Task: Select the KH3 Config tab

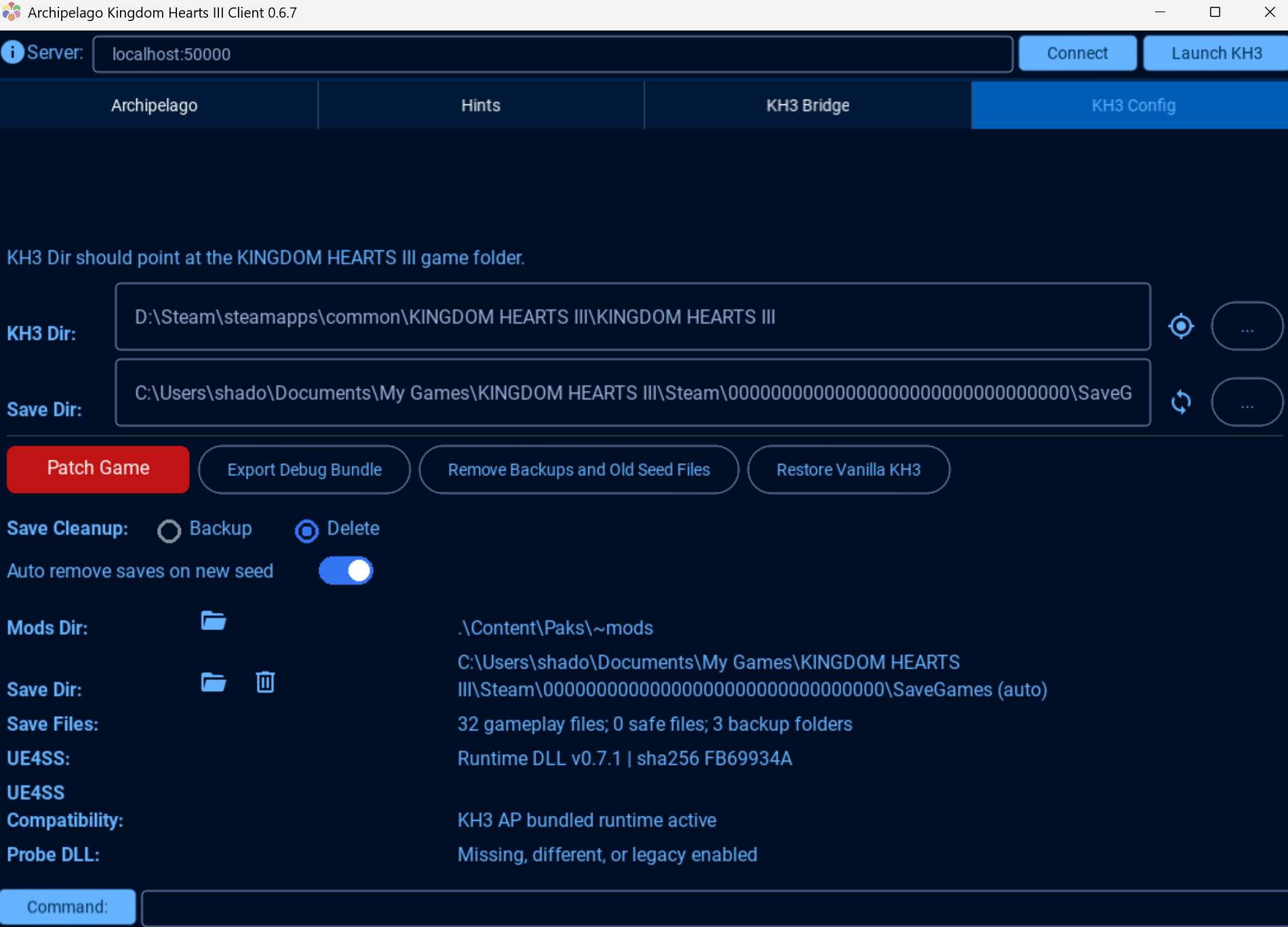Action: 1129,105
